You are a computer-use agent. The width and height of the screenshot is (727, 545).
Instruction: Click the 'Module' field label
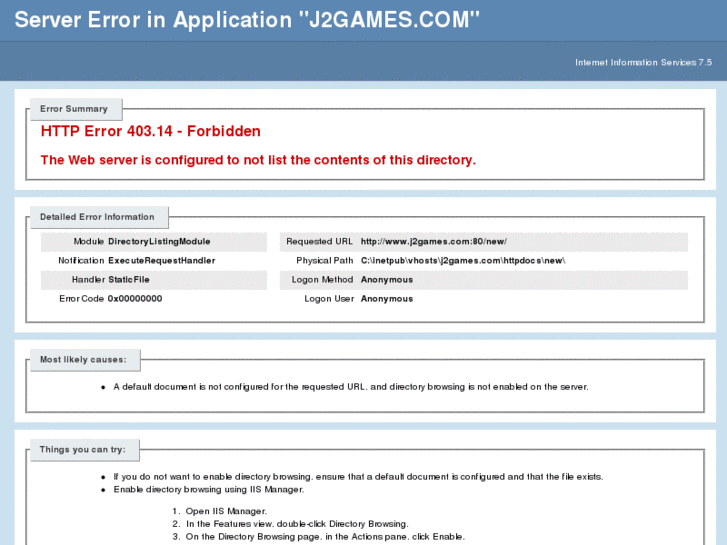tap(89, 242)
